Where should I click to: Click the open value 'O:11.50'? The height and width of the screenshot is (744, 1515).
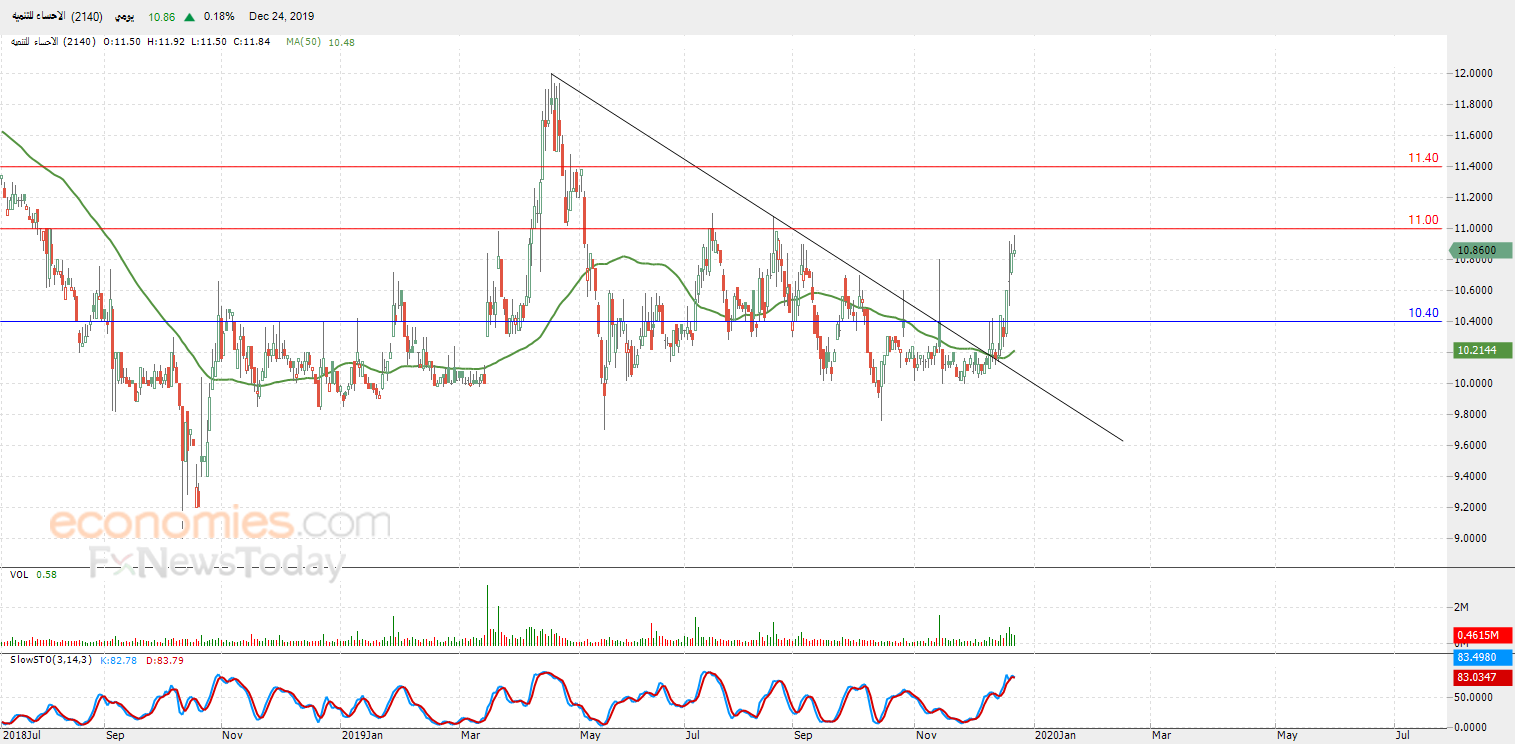[124, 42]
